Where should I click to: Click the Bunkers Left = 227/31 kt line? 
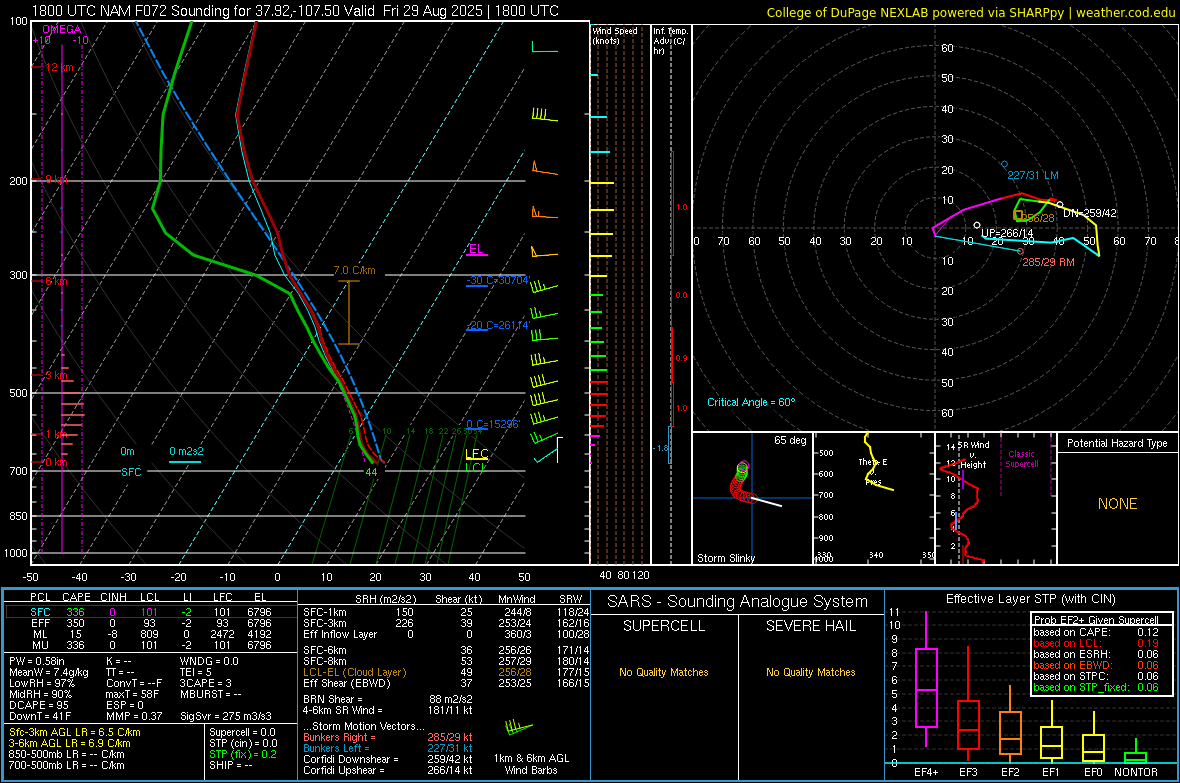[x=388, y=748]
